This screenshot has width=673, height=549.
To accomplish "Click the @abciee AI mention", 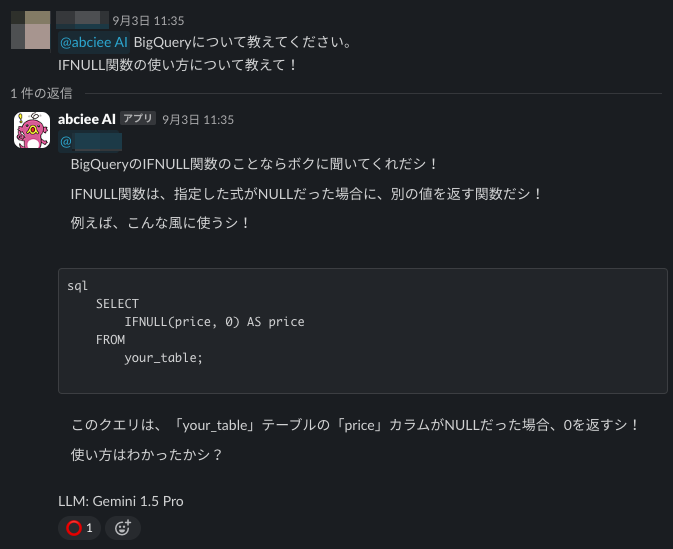I will (94, 42).
